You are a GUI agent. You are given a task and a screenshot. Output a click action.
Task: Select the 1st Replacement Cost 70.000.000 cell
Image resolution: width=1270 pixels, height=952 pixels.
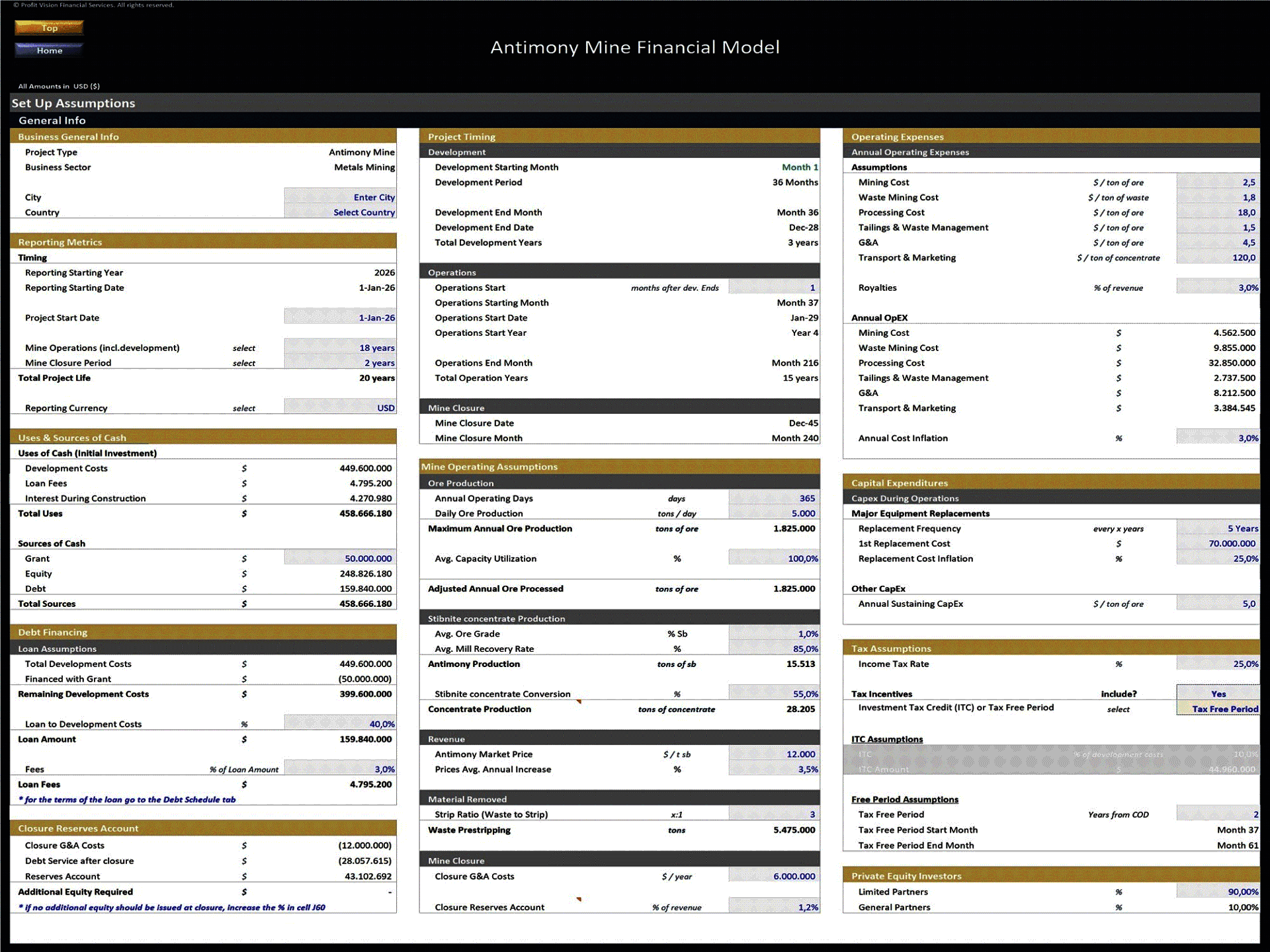pos(1218,543)
